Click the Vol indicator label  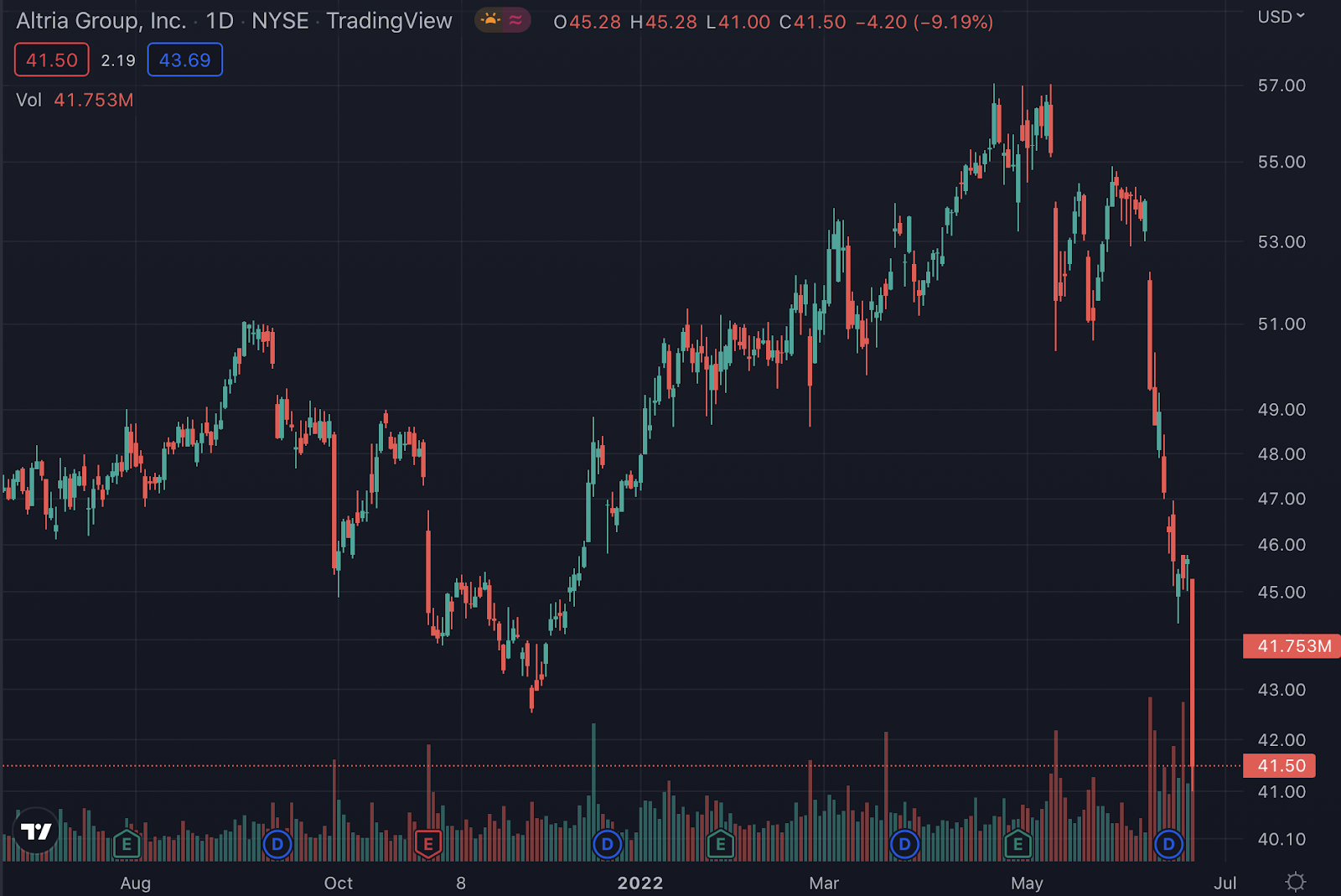pos(28,100)
